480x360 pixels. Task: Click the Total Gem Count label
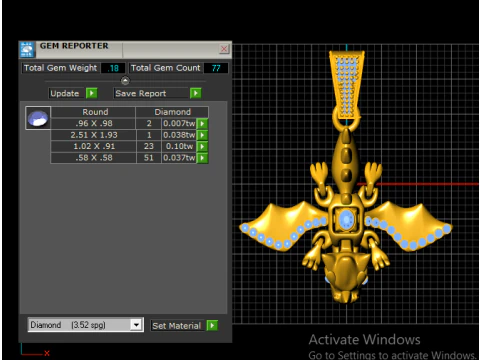pos(166,68)
